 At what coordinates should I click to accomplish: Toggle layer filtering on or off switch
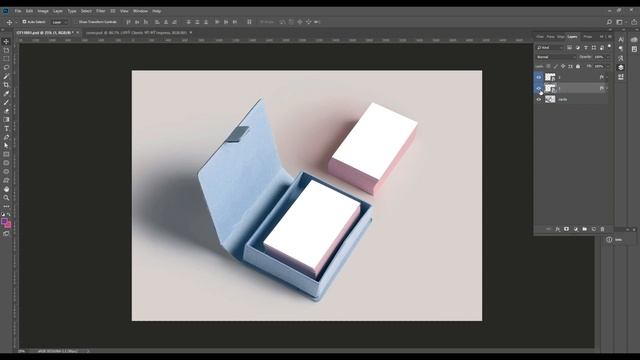[x=609, y=46]
